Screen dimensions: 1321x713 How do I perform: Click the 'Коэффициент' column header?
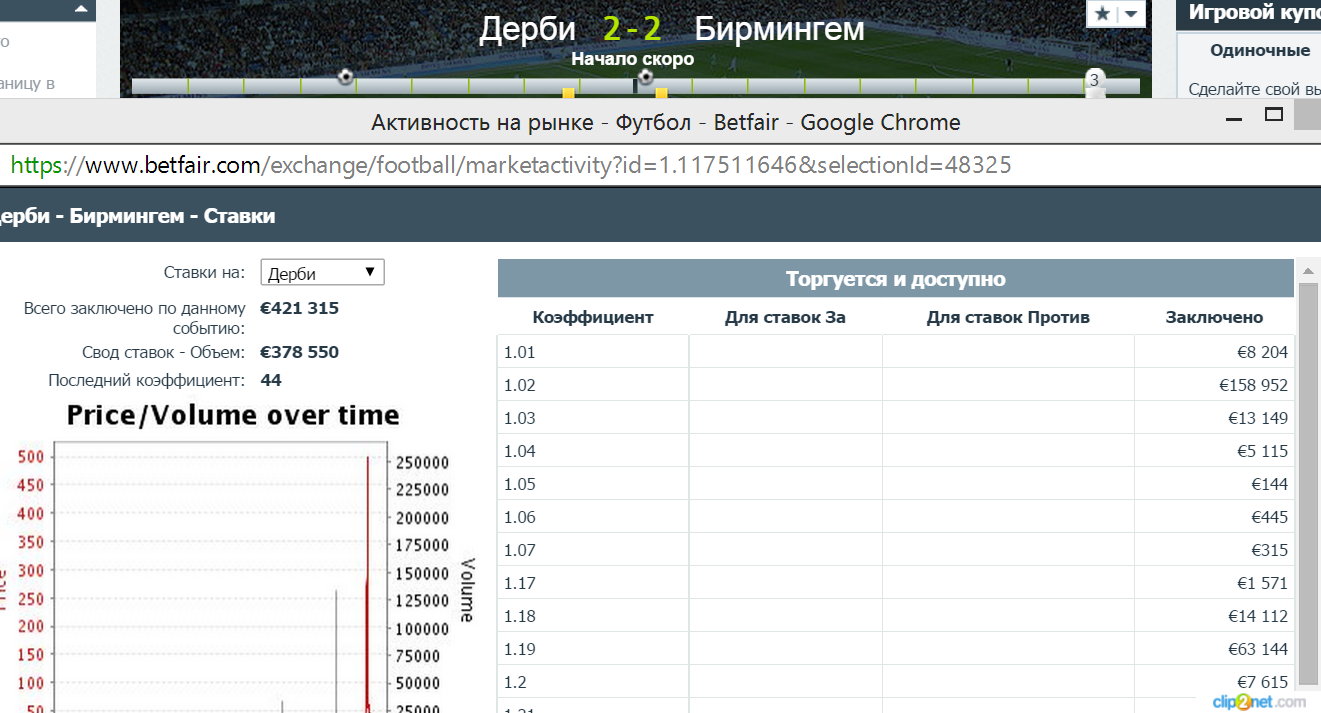(593, 317)
